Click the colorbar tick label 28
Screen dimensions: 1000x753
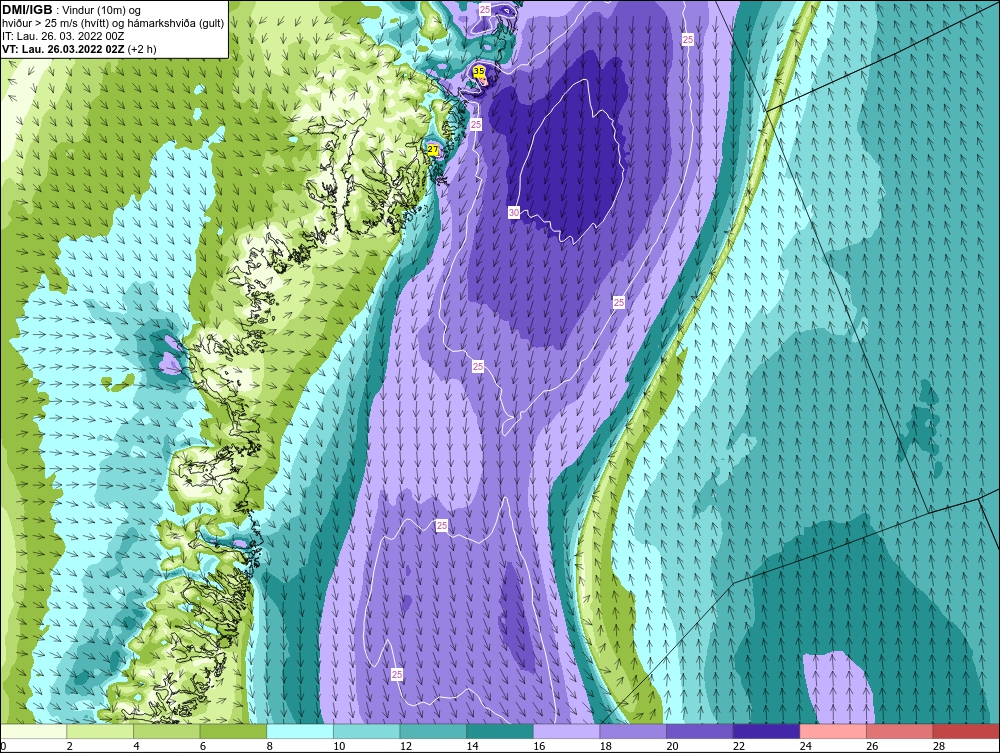tap(939, 746)
